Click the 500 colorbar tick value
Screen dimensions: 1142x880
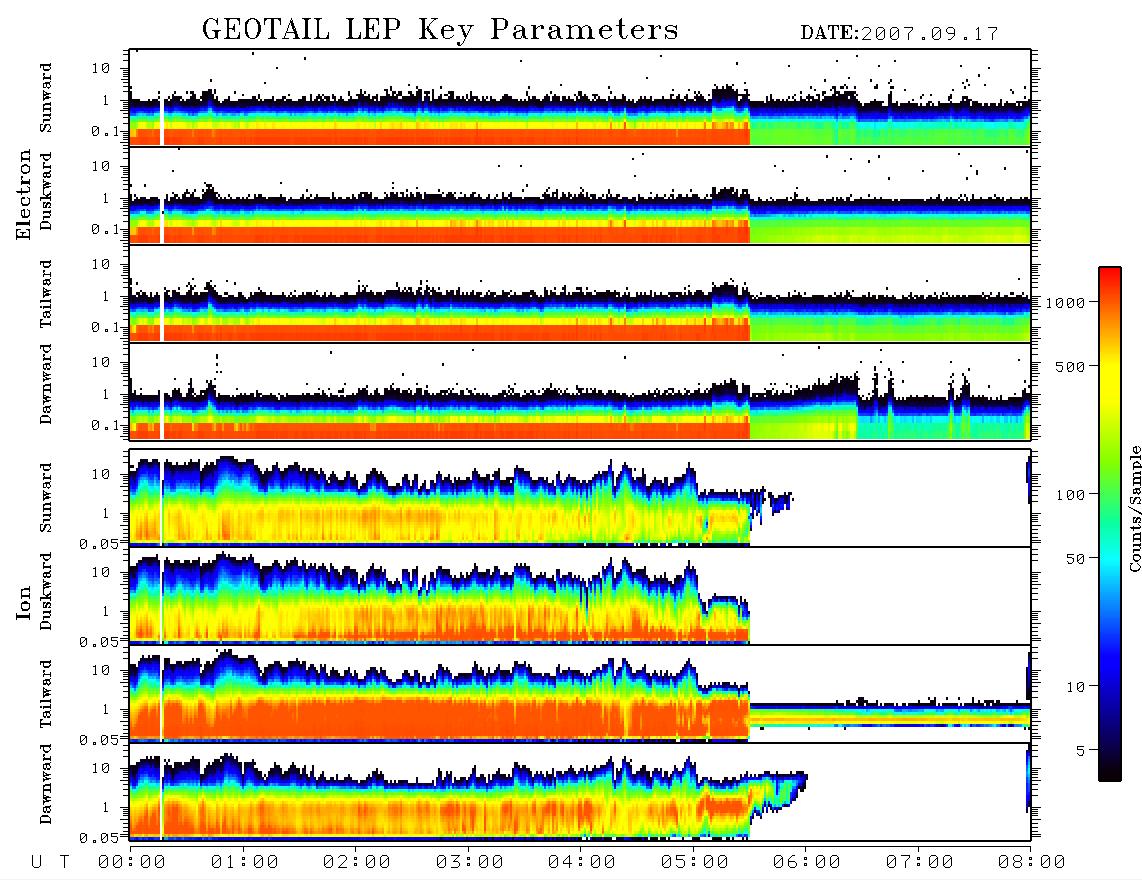tap(1070, 366)
